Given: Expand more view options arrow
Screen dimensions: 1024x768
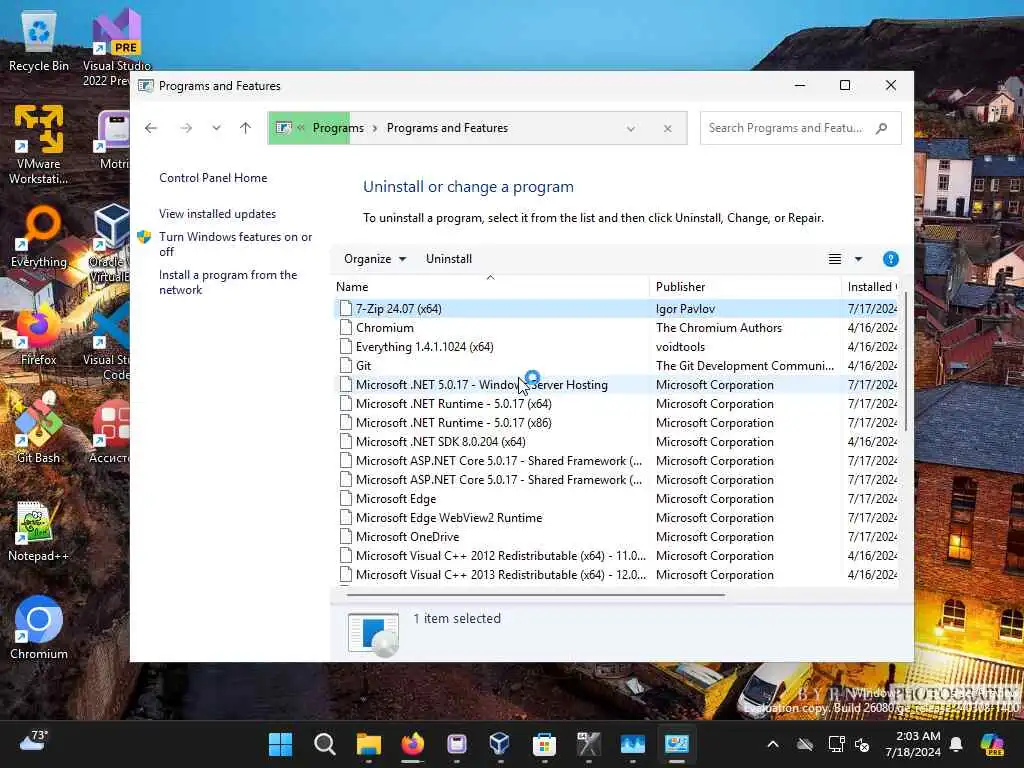Looking at the screenshot, I should tap(859, 259).
